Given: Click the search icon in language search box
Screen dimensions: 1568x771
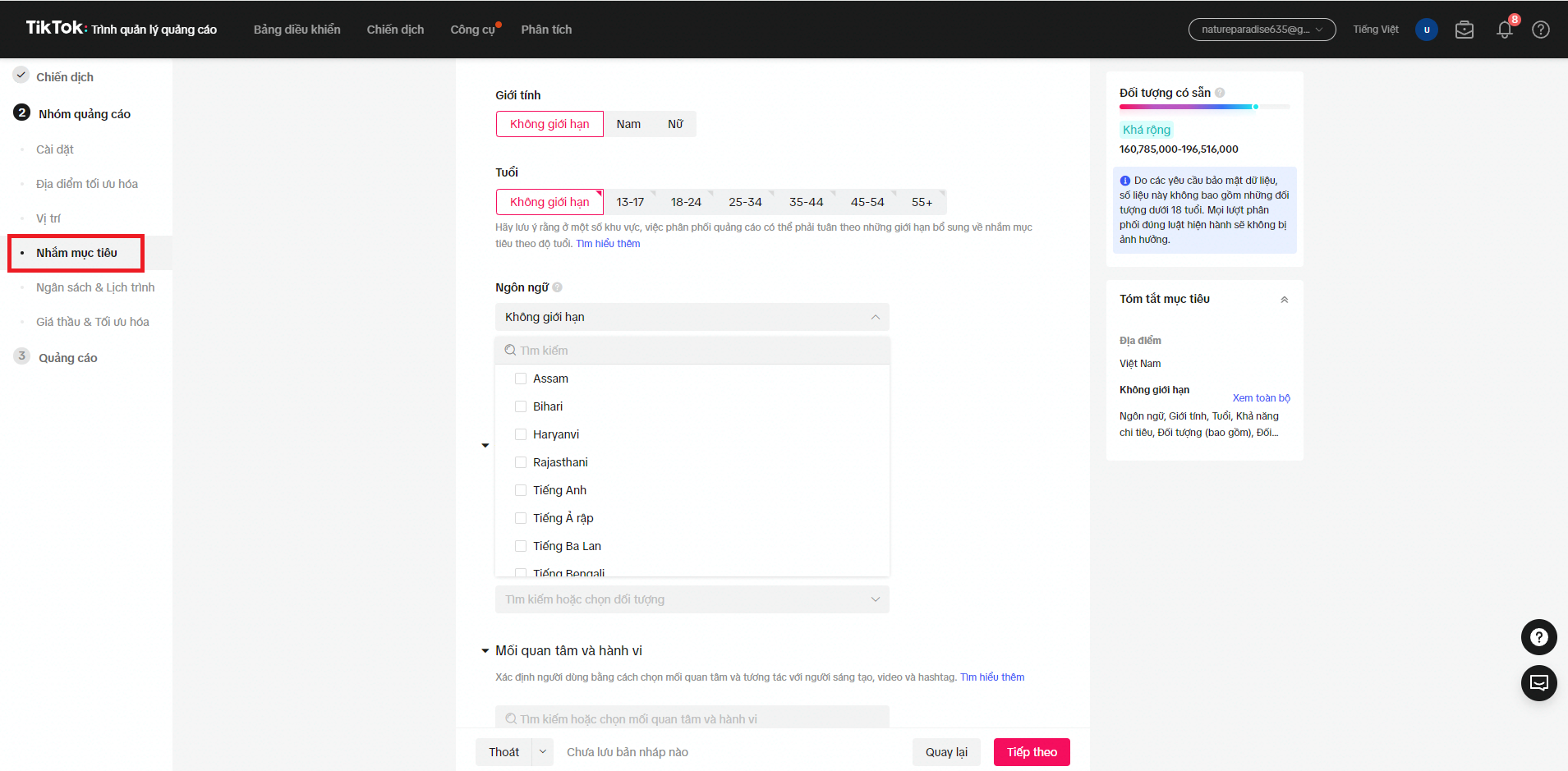Looking at the screenshot, I should point(510,351).
